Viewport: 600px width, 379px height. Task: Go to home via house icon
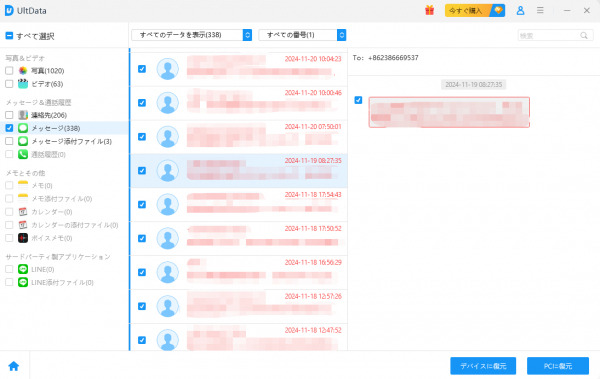(14, 366)
